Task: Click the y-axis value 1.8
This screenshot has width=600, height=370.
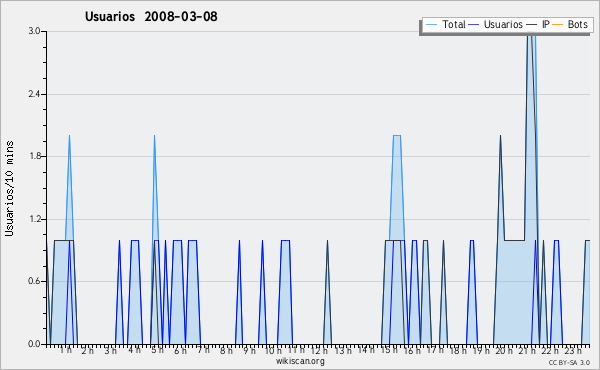Action: 34,156
